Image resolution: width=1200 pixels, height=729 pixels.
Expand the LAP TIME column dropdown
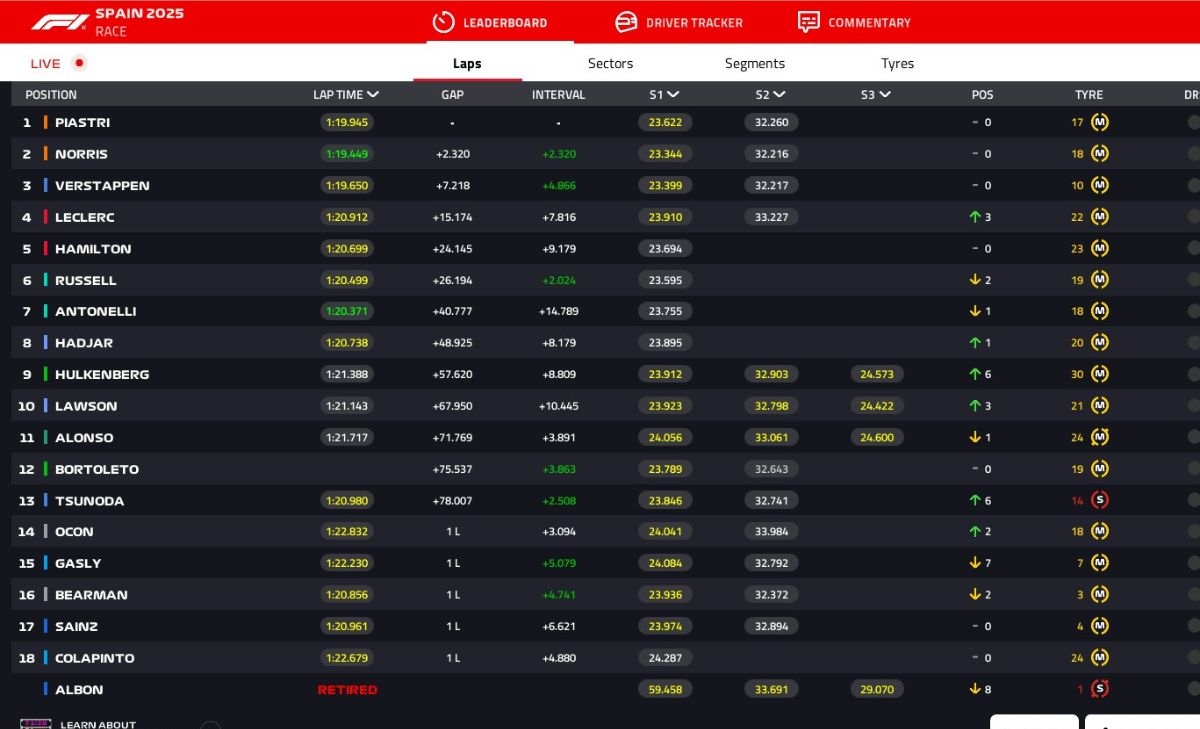[x=373, y=95]
